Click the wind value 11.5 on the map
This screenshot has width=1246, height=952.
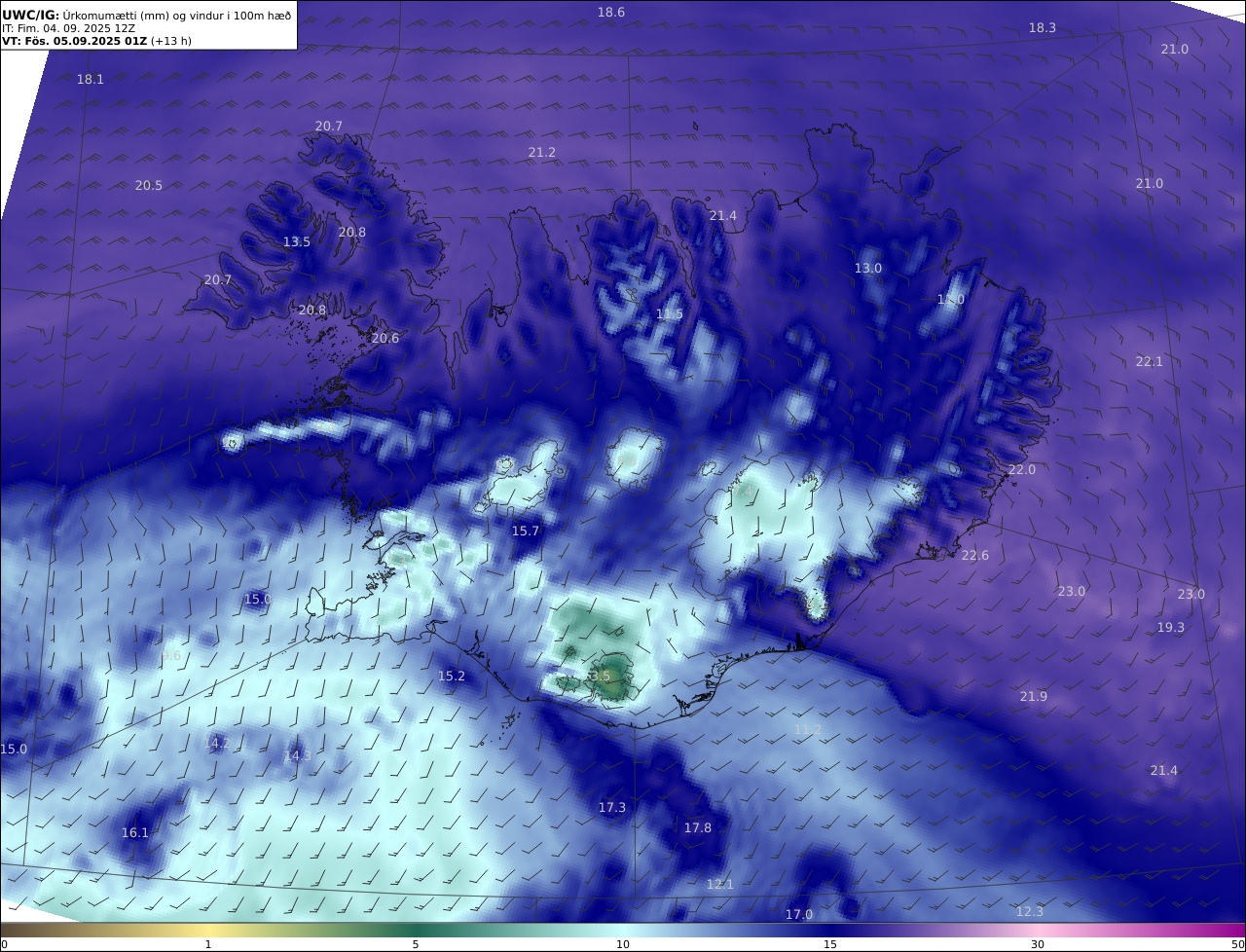[670, 314]
